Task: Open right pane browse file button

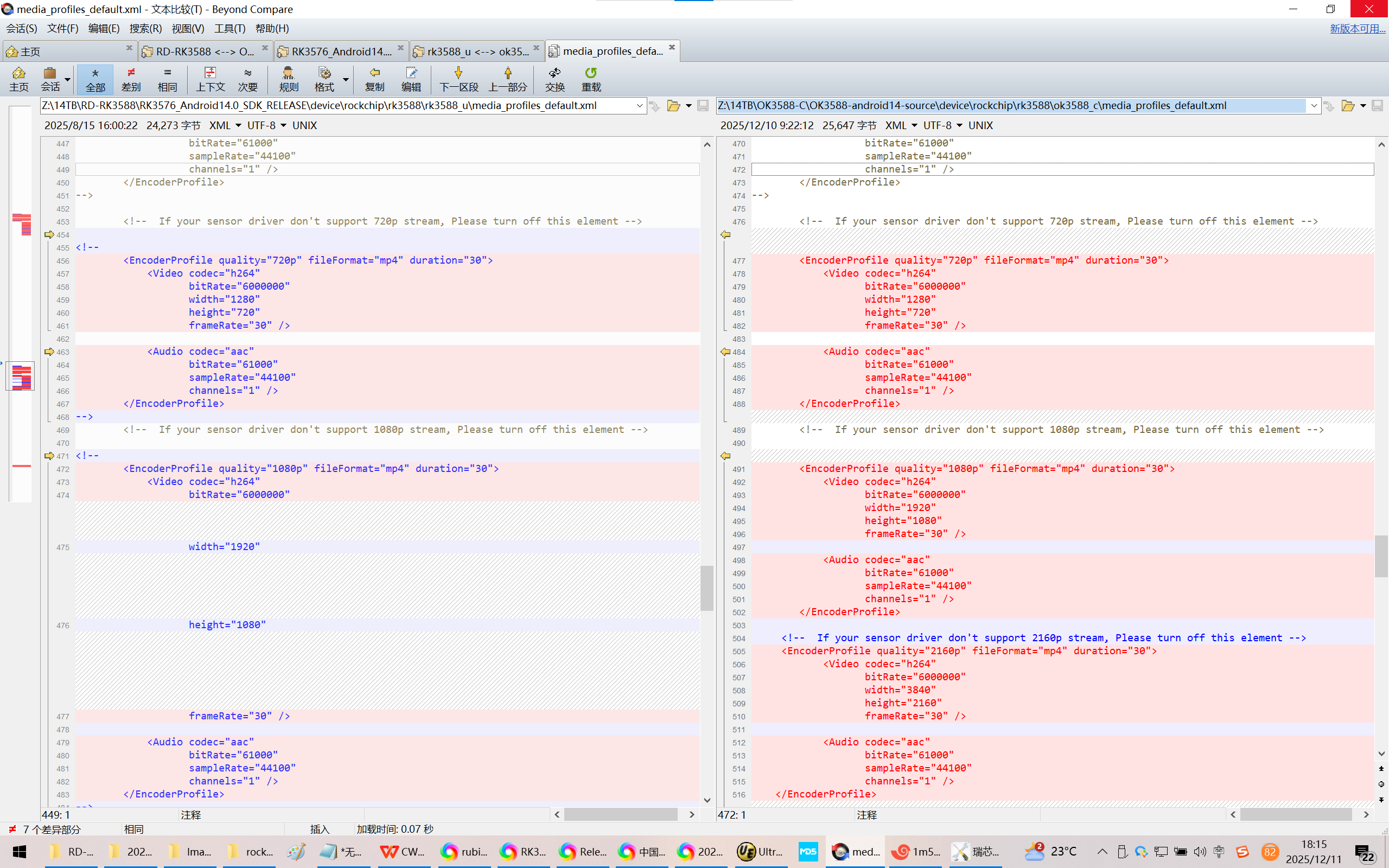Action: click(1348, 106)
